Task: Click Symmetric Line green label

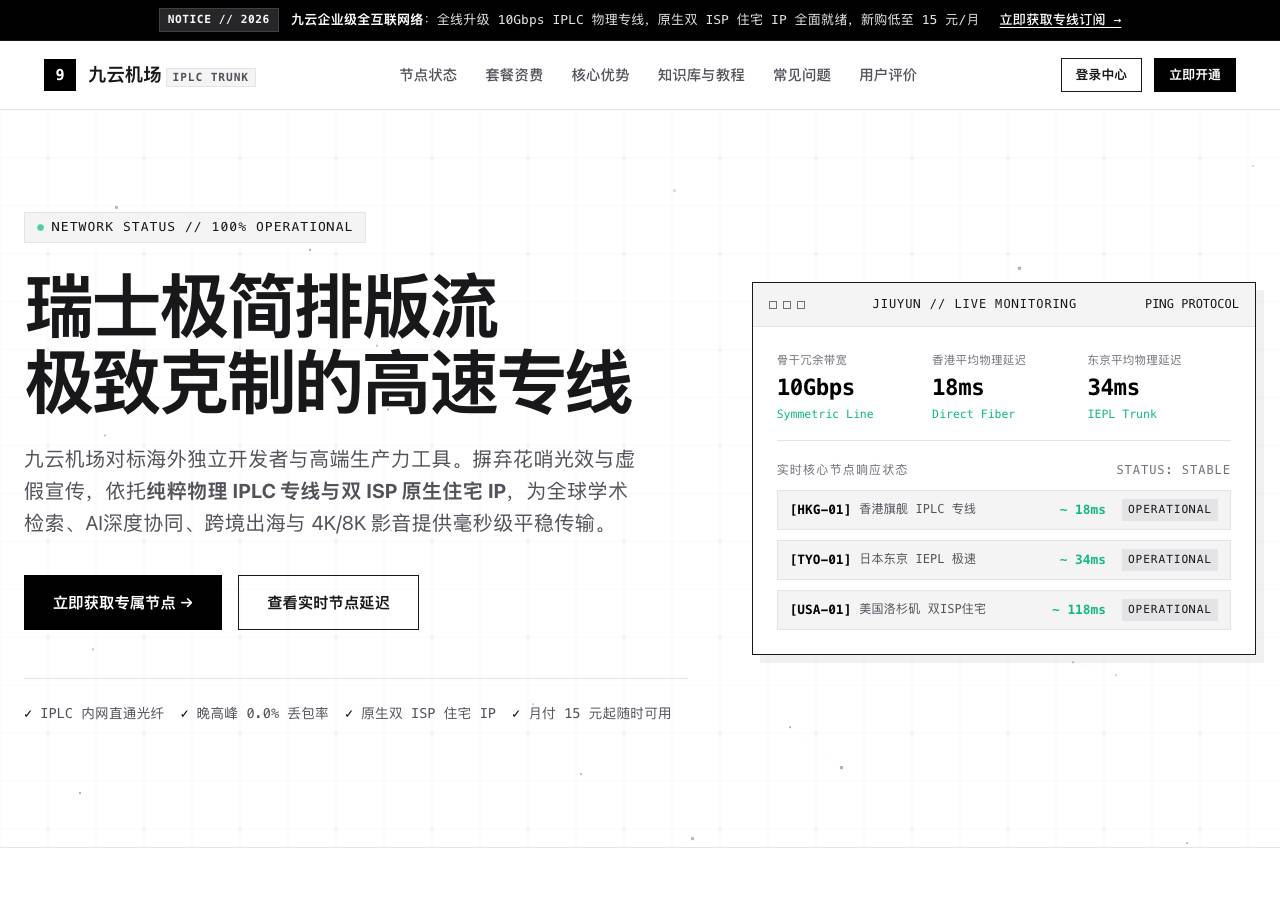Action: (x=825, y=414)
